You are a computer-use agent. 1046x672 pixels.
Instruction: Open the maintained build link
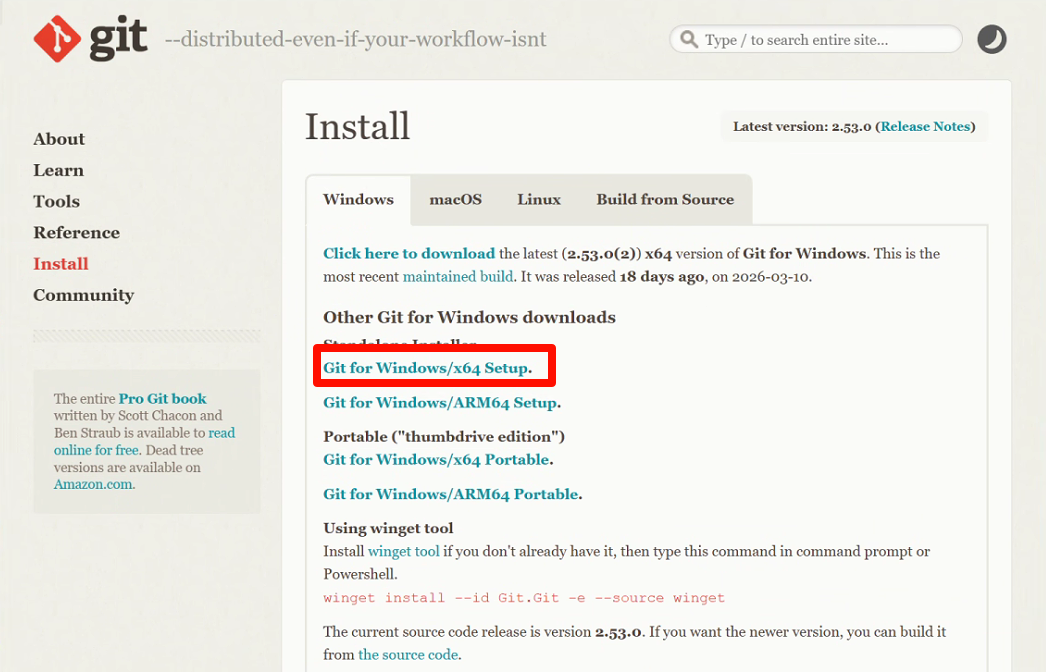click(x=458, y=276)
